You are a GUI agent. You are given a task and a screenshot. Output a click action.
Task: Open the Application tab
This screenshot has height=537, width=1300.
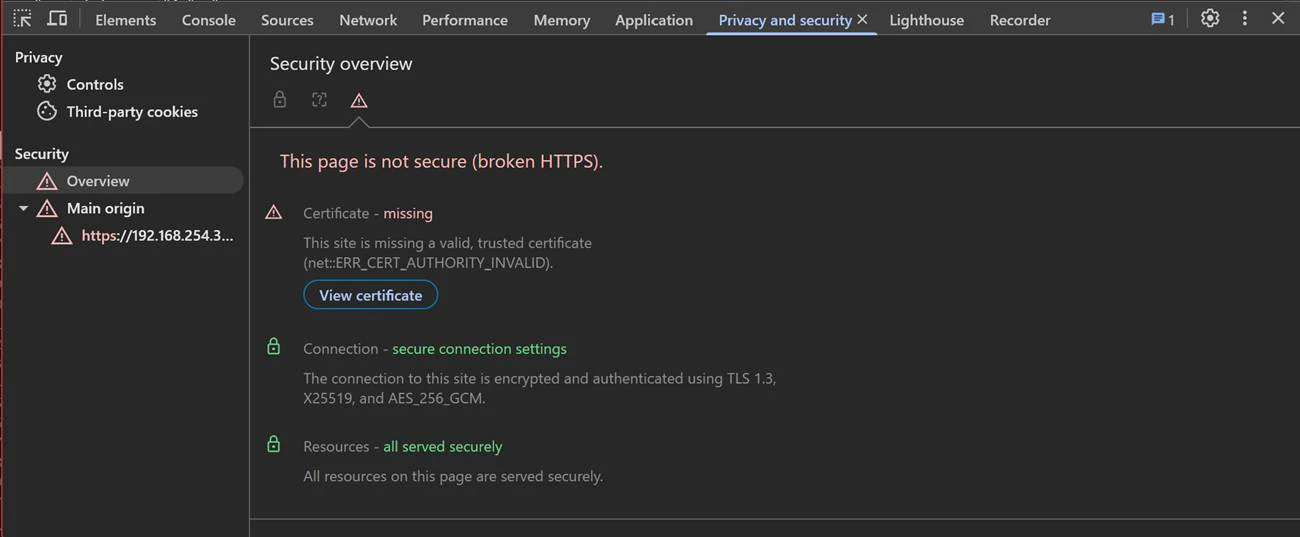click(x=654, y=20)
